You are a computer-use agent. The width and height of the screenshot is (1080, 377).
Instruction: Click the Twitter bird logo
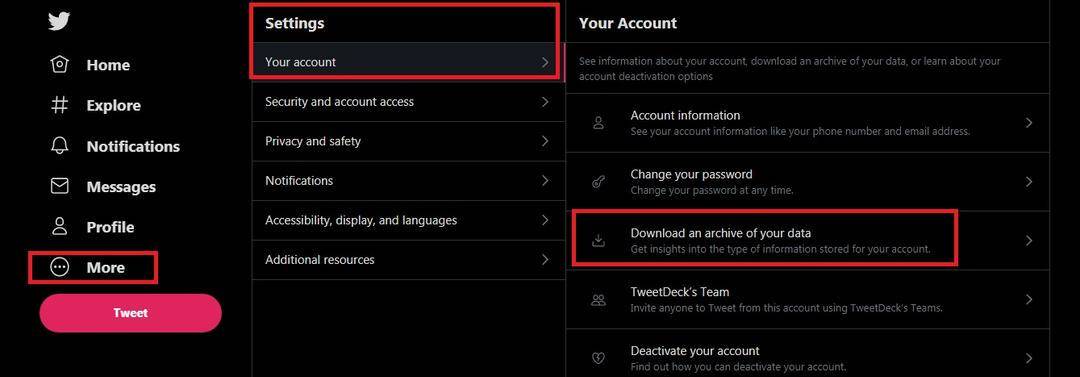(x=59, y=22)
